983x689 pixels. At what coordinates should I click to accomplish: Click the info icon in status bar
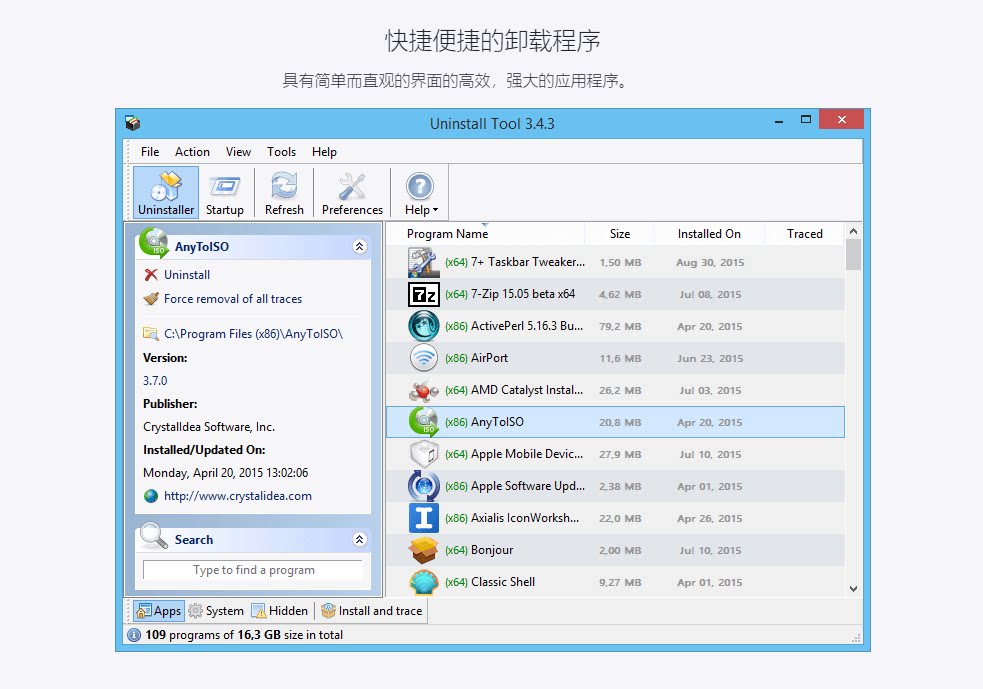(x=134, y=635)
